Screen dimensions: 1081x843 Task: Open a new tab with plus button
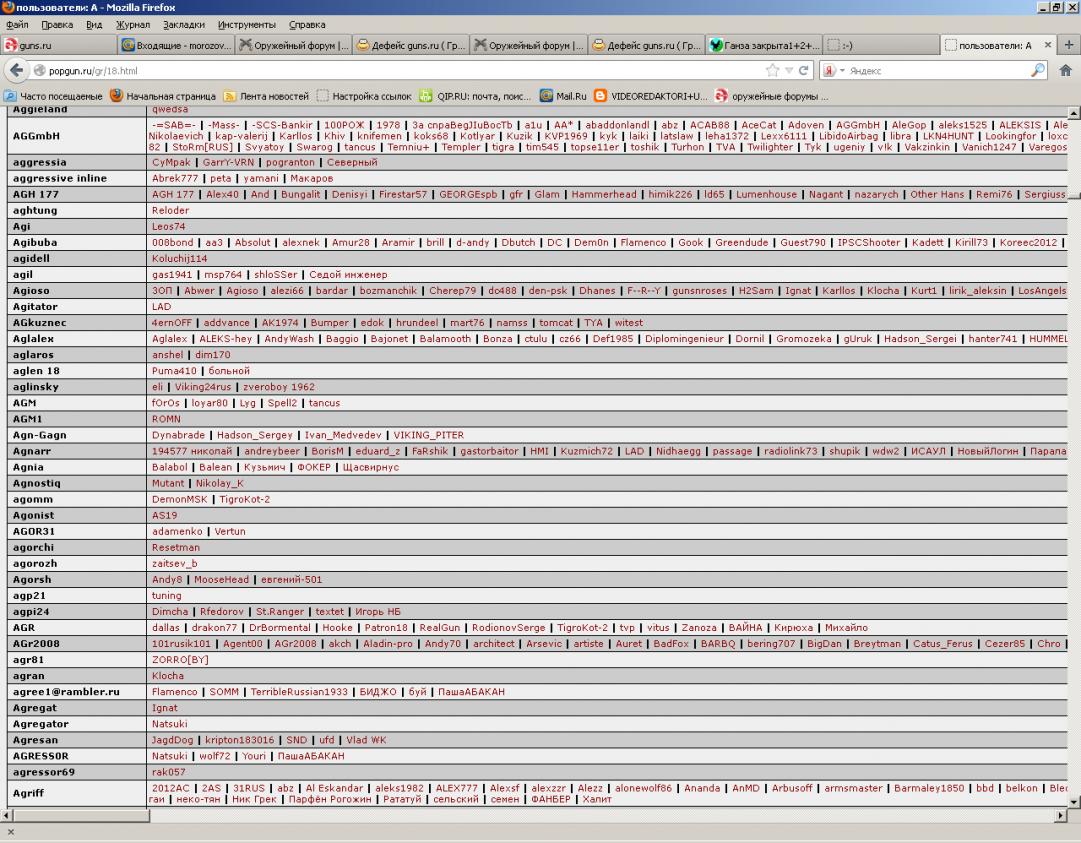click(1068, 45)
